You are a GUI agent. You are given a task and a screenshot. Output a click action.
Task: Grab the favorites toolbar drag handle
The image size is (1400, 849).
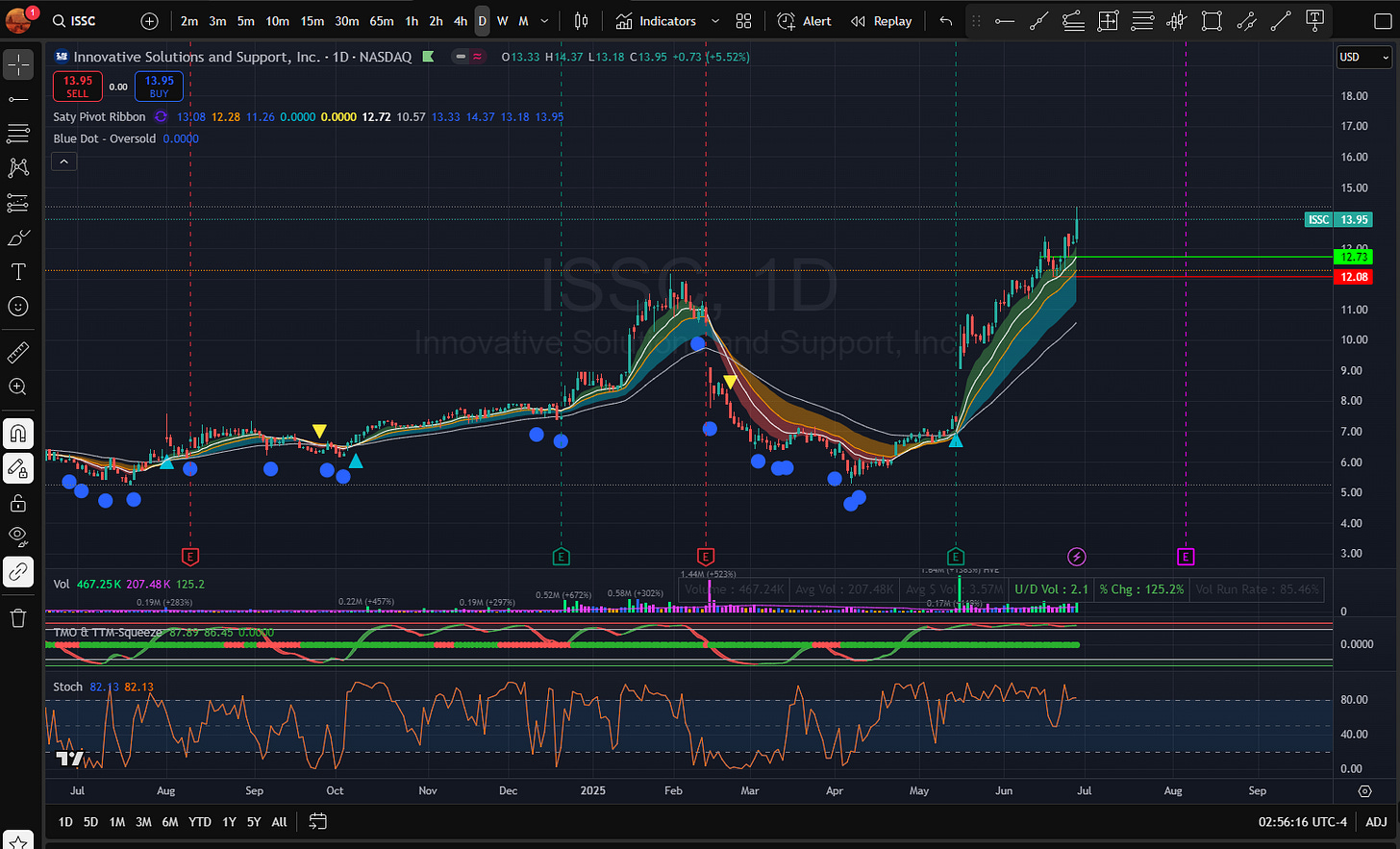click(x=976, y=21)
